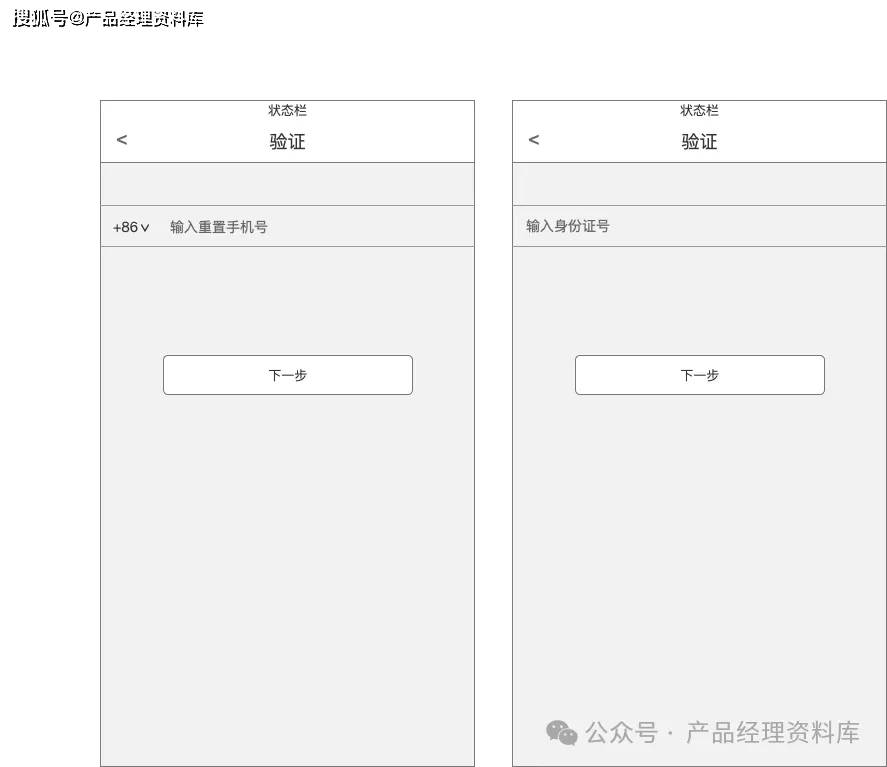This screenshot has width=887, height=767.
Task: Click the WeChat logo in the bottom watermark
Action: pyautogui.click(x=560, y=732)
